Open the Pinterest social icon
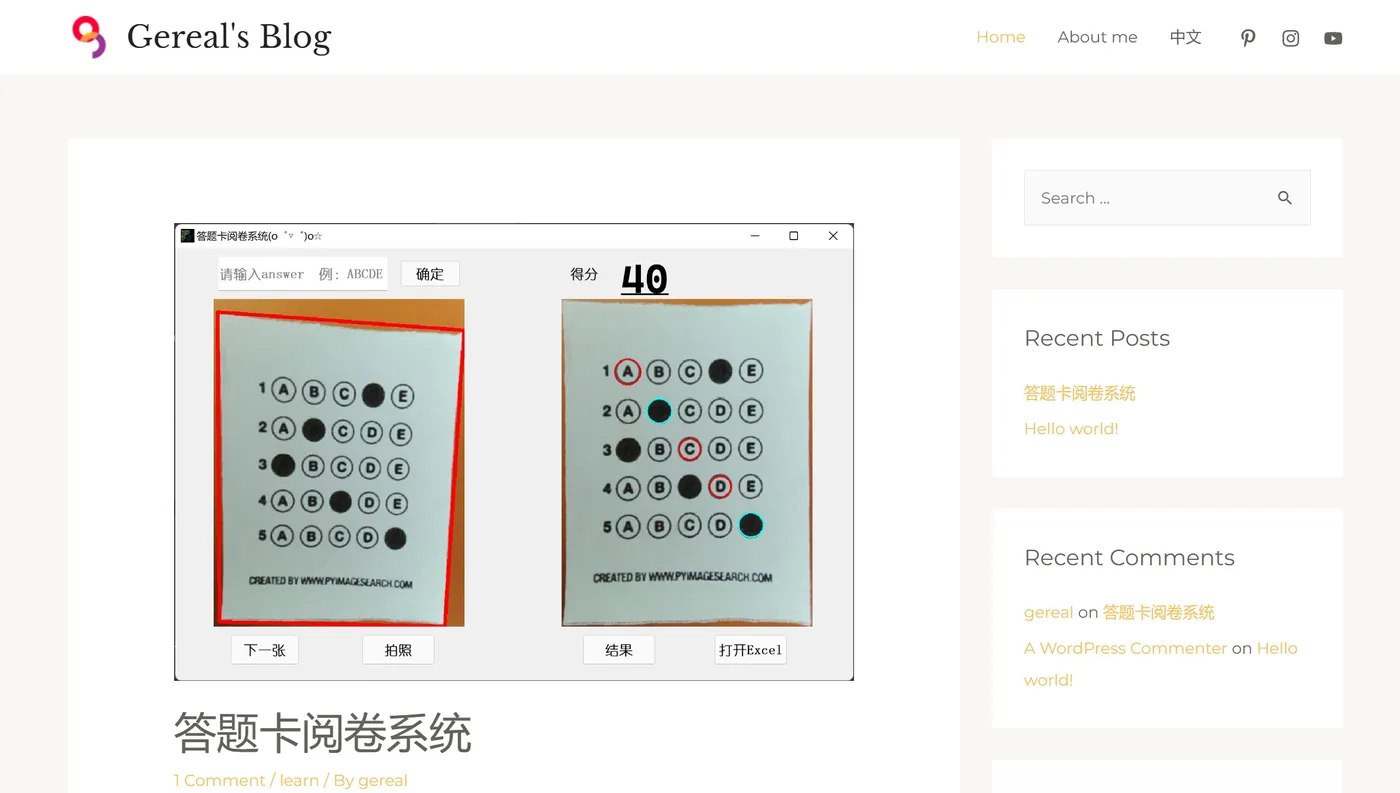1400x793 pixels. point(1248,37)
